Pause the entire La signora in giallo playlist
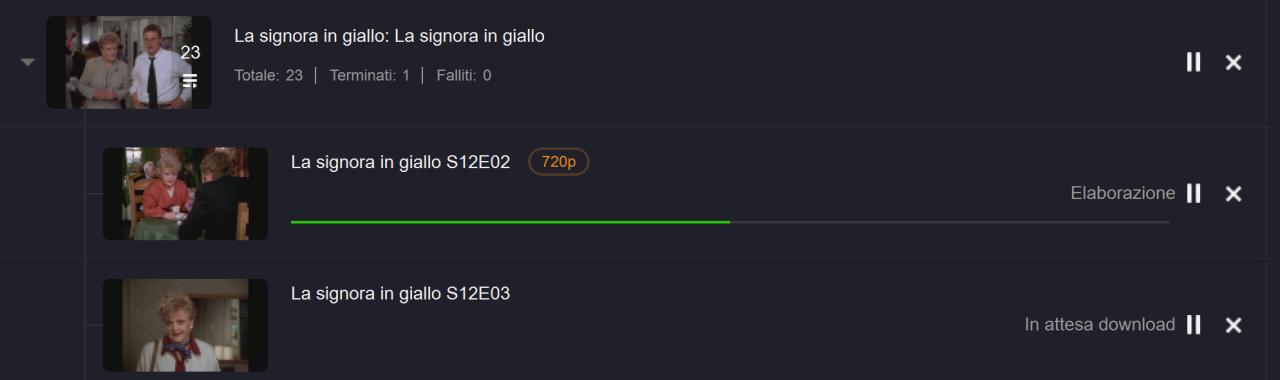 (1193, 62)
